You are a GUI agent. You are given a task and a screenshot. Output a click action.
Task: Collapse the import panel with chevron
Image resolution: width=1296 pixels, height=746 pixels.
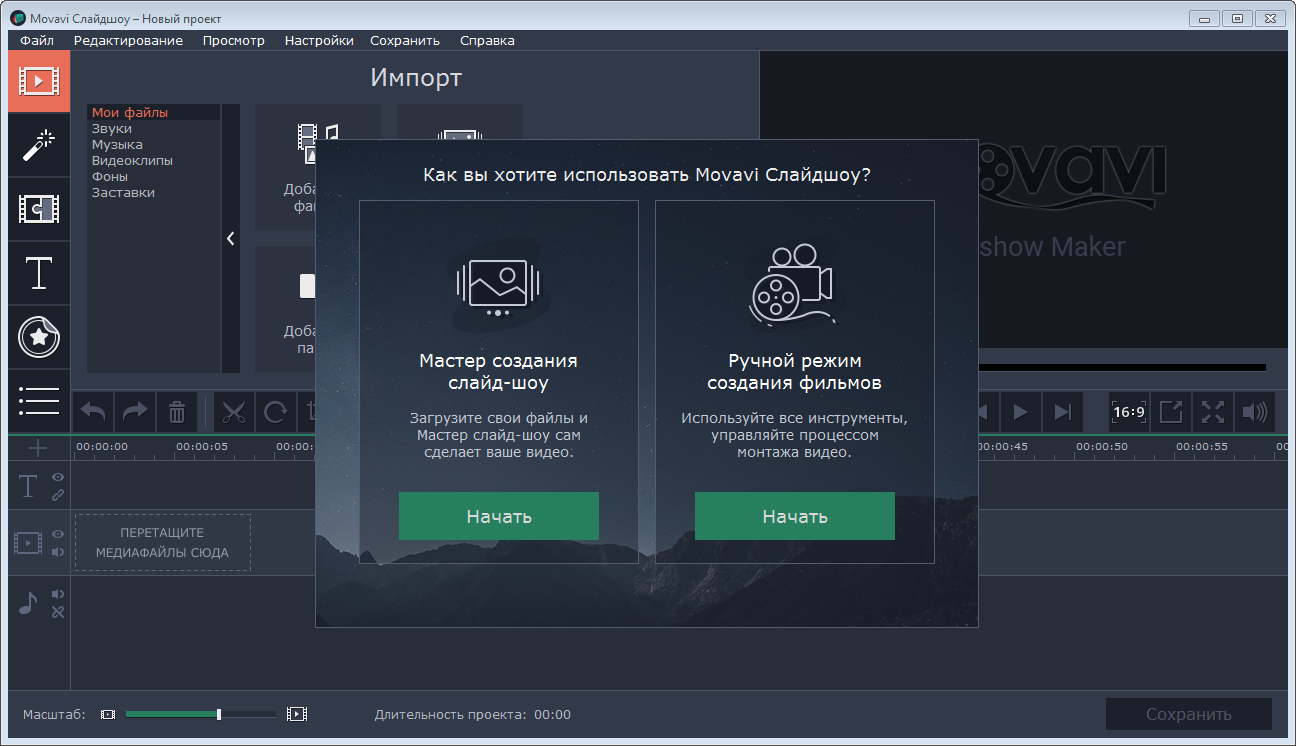(230, 238)
